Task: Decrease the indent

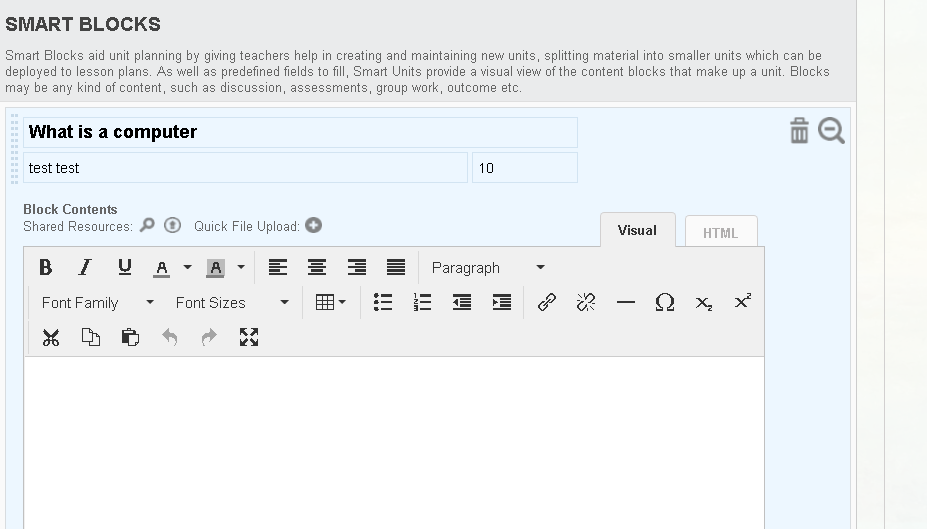Action: 462,303
